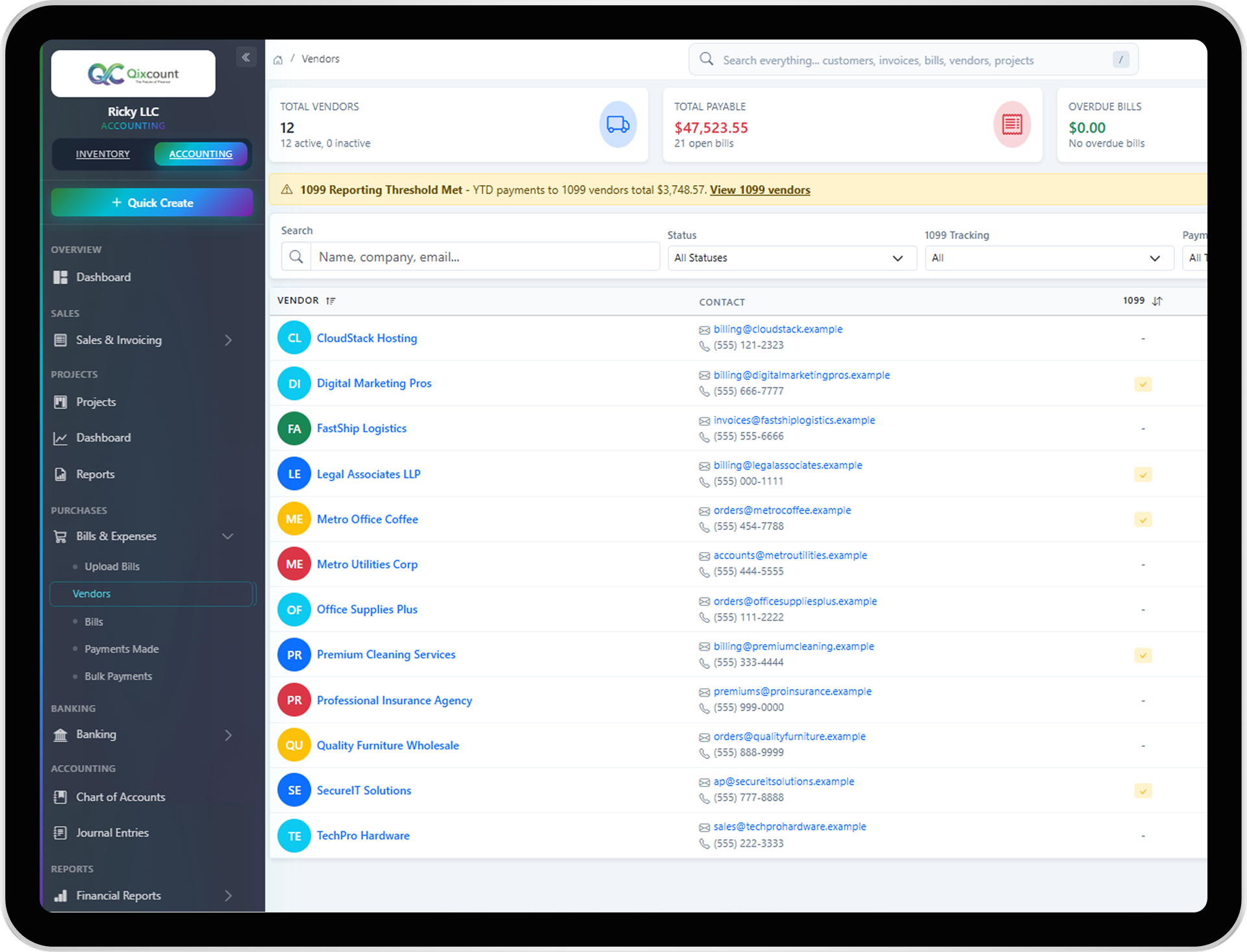1247x952 pixels.
Task: Click the truck icon in Total Vendors card
Action: coord(618,124)
